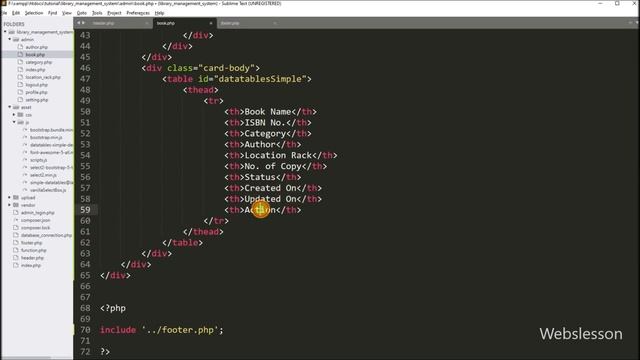Collapse the library_management_system root folder
Screen dimensions: 640x360
coord(5,32)
